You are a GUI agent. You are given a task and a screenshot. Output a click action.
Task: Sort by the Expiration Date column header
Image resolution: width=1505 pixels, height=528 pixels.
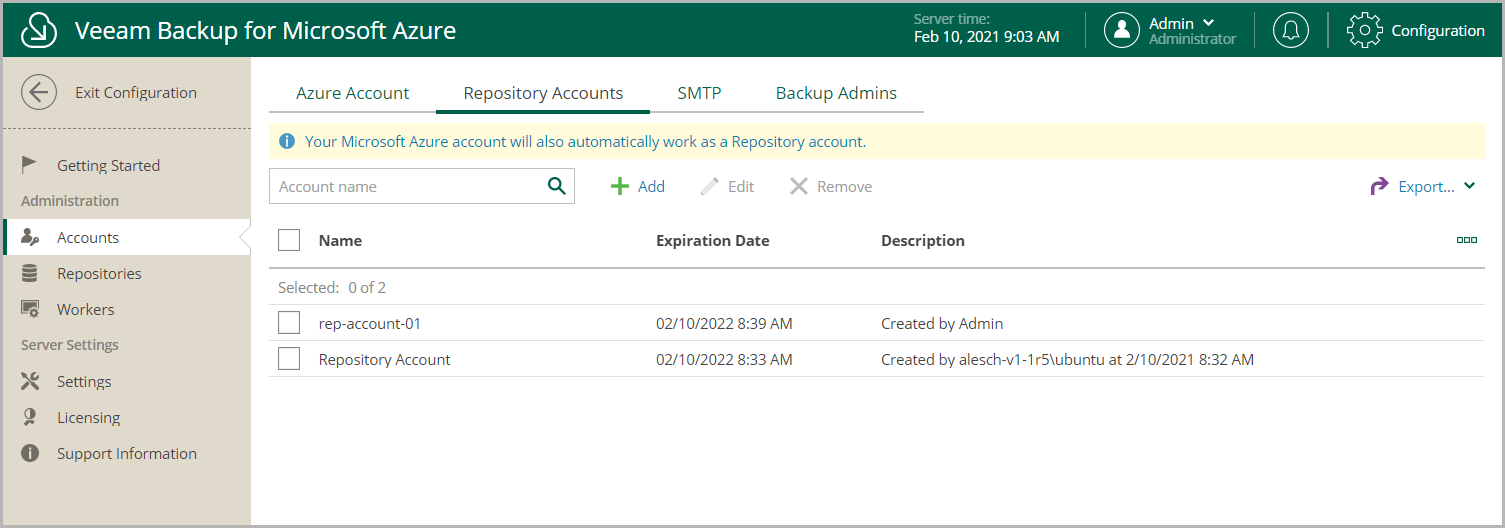713,240
